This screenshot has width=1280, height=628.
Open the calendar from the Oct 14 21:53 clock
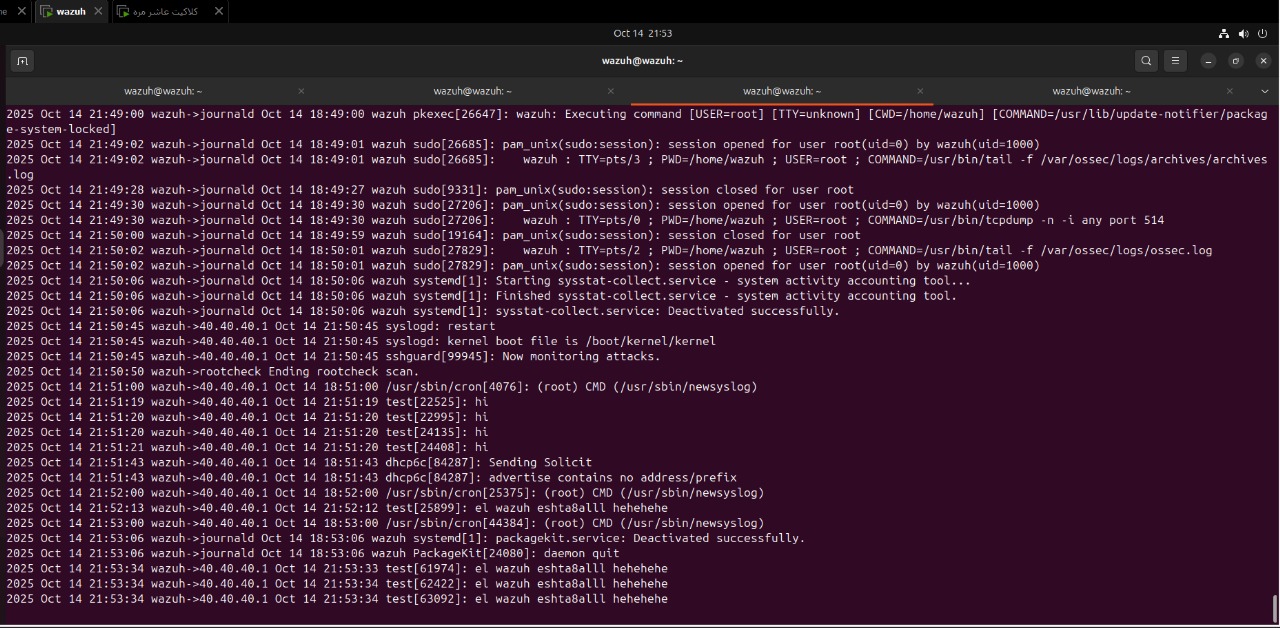pyautogui.click(x=642, y=34)
